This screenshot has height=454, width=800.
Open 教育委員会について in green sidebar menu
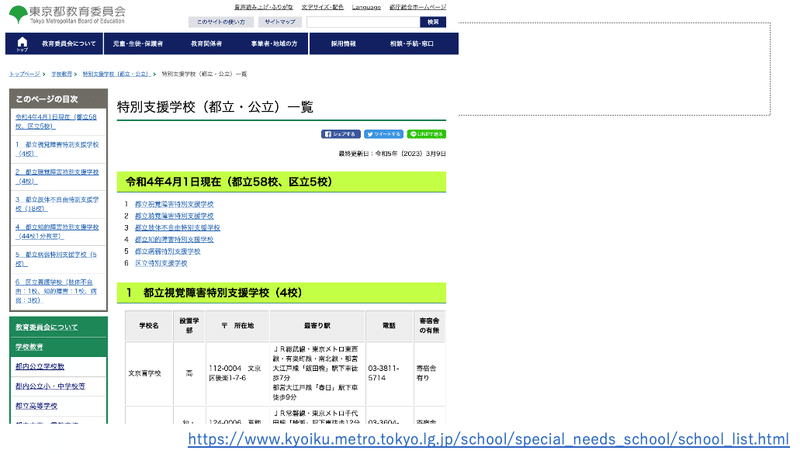(46, 327)
